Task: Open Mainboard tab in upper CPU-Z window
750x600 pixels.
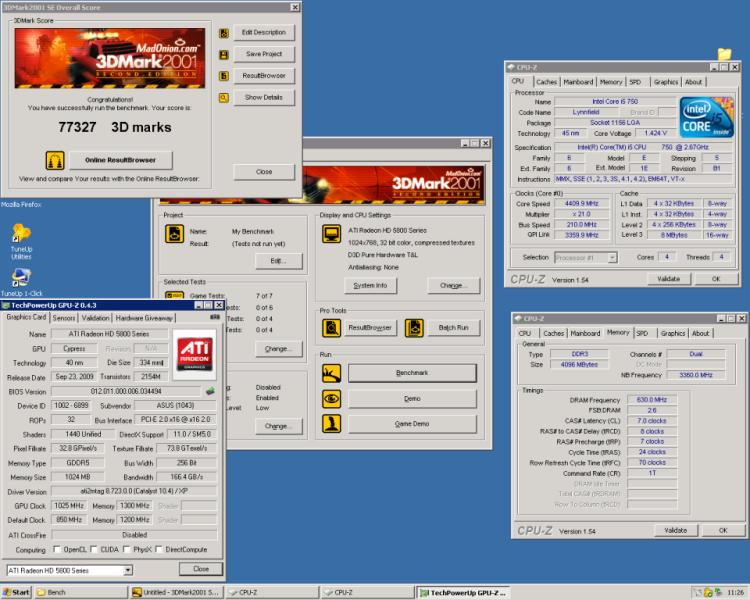Action: [578, 82]
